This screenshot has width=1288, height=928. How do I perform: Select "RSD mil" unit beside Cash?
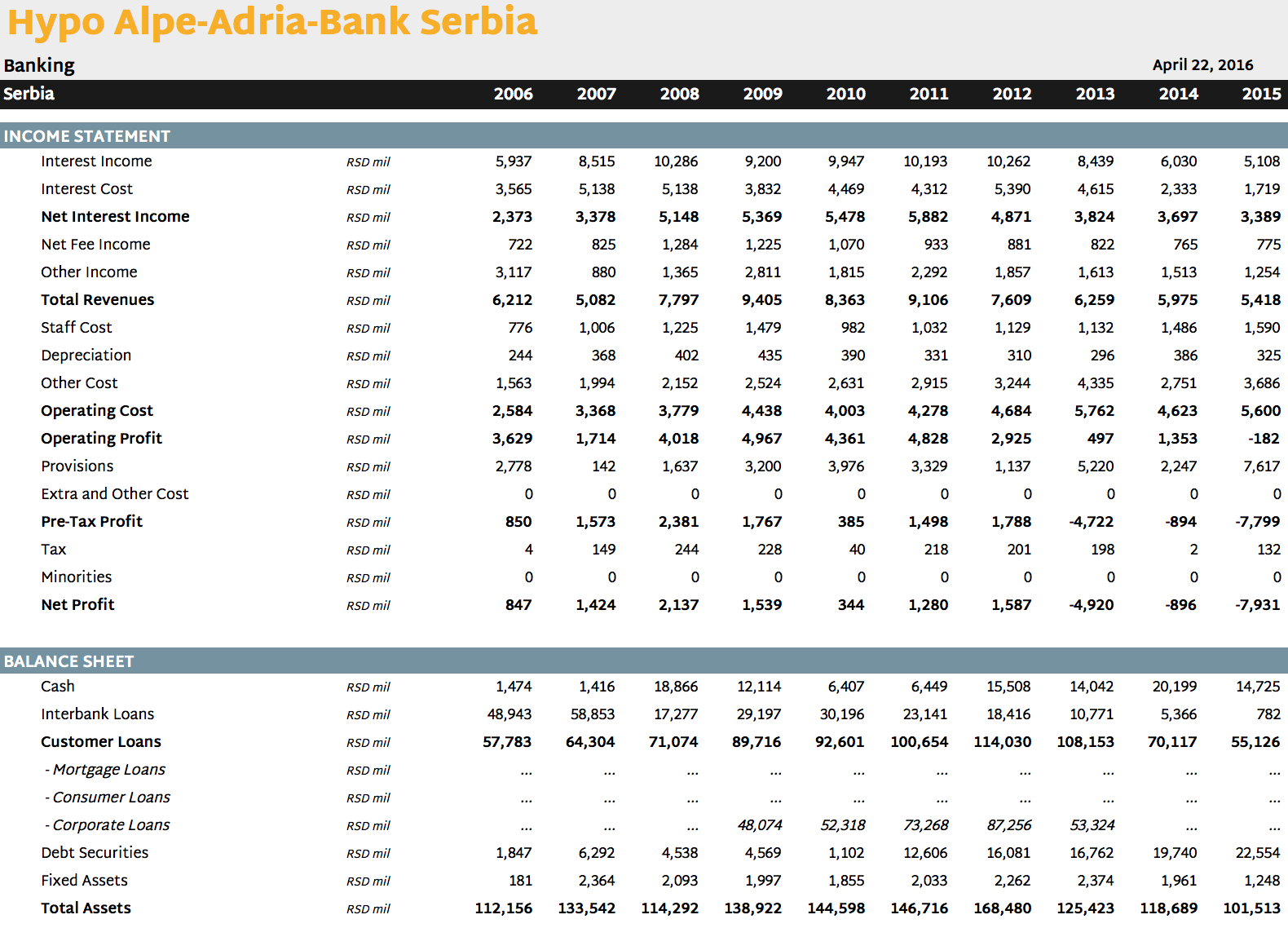pos(368,687)
